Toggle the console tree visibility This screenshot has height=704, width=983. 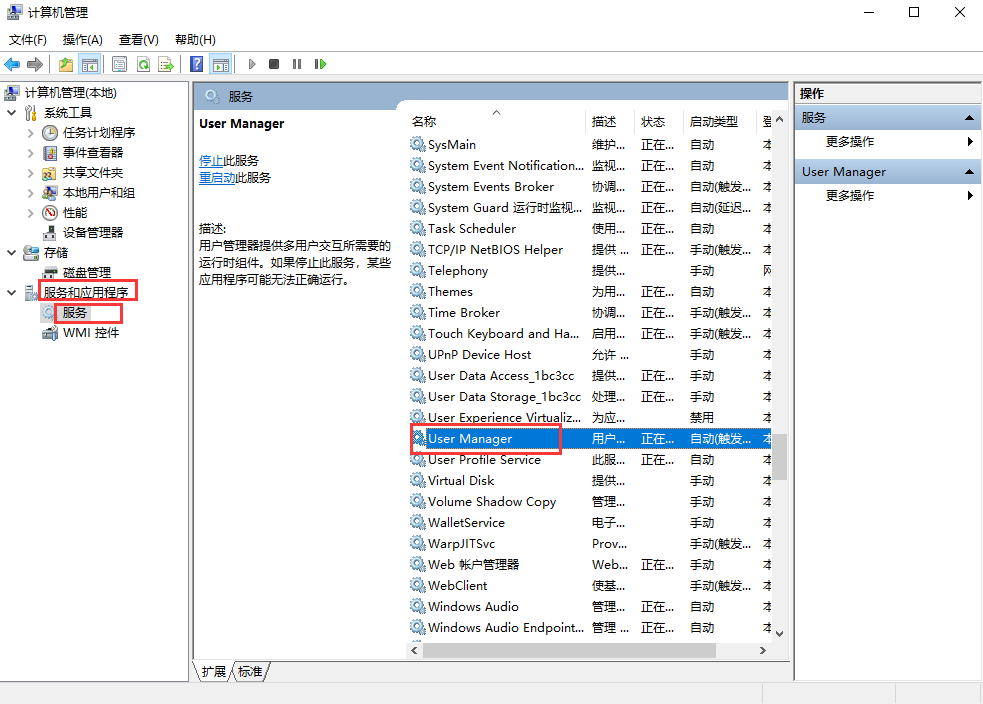[x=89, y=63]
